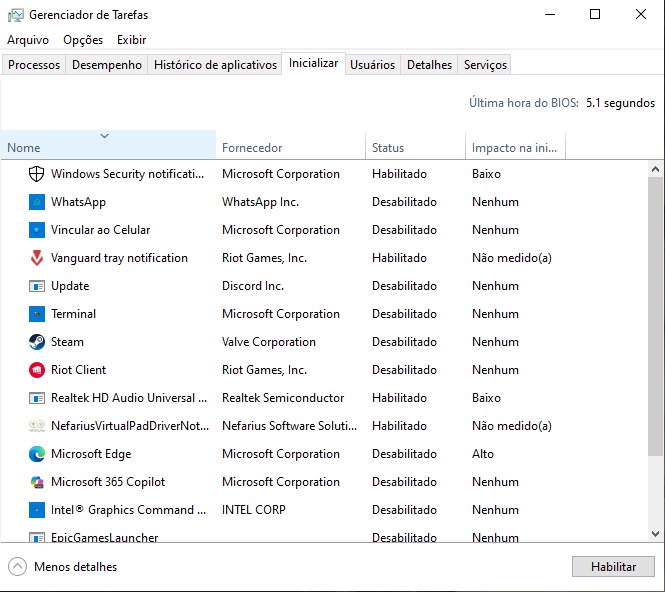Switch to the Processos tab
Image resolution: width=665 pixels, height=592 pixels.
click(x=34, y=65)
